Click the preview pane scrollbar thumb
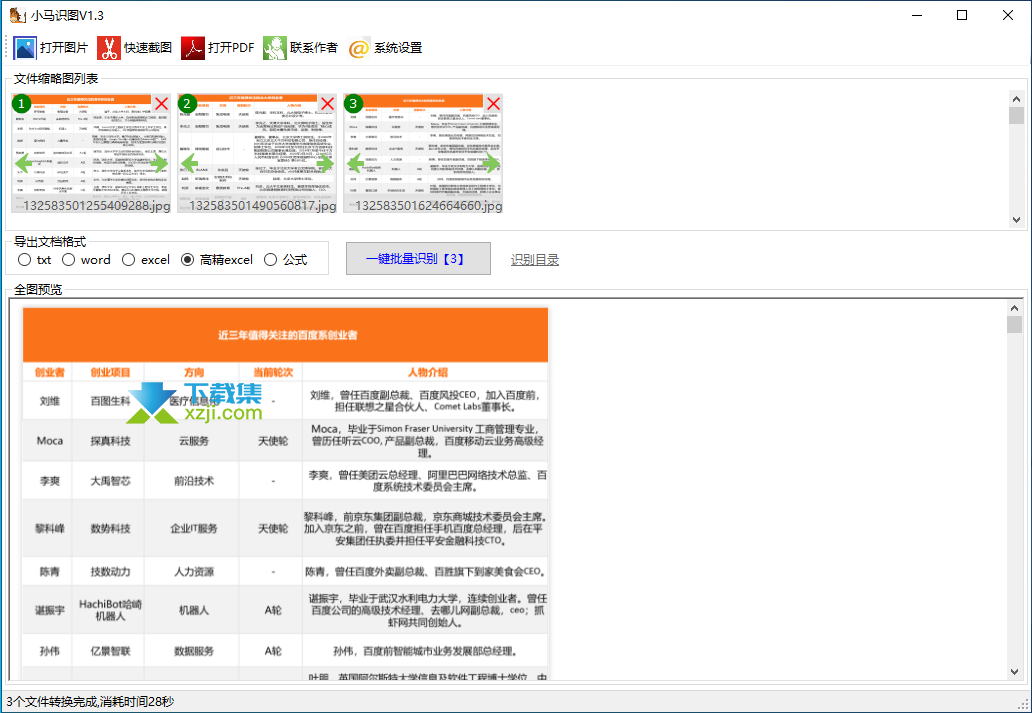Screen dimensions: 1032x713 [1014, 325]
